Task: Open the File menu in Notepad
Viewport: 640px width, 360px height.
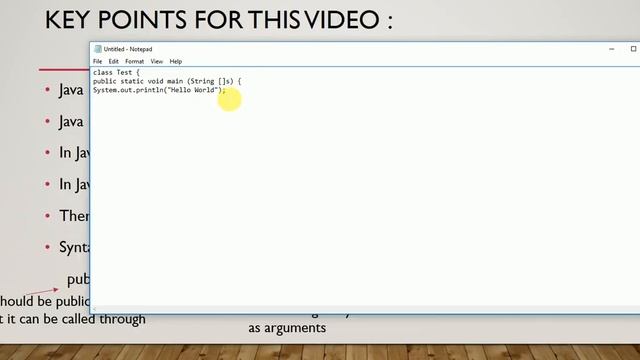Action: click(x=98, y=62)
